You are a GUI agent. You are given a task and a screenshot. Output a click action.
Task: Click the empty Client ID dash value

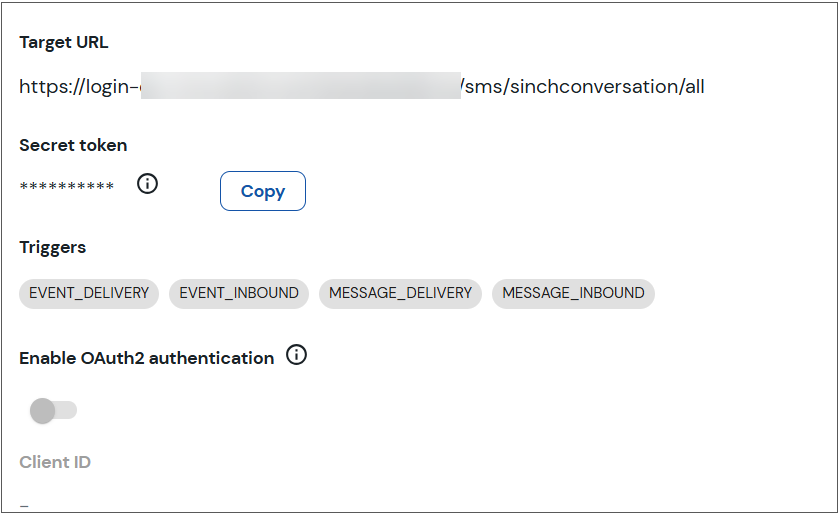coord(24,505)
